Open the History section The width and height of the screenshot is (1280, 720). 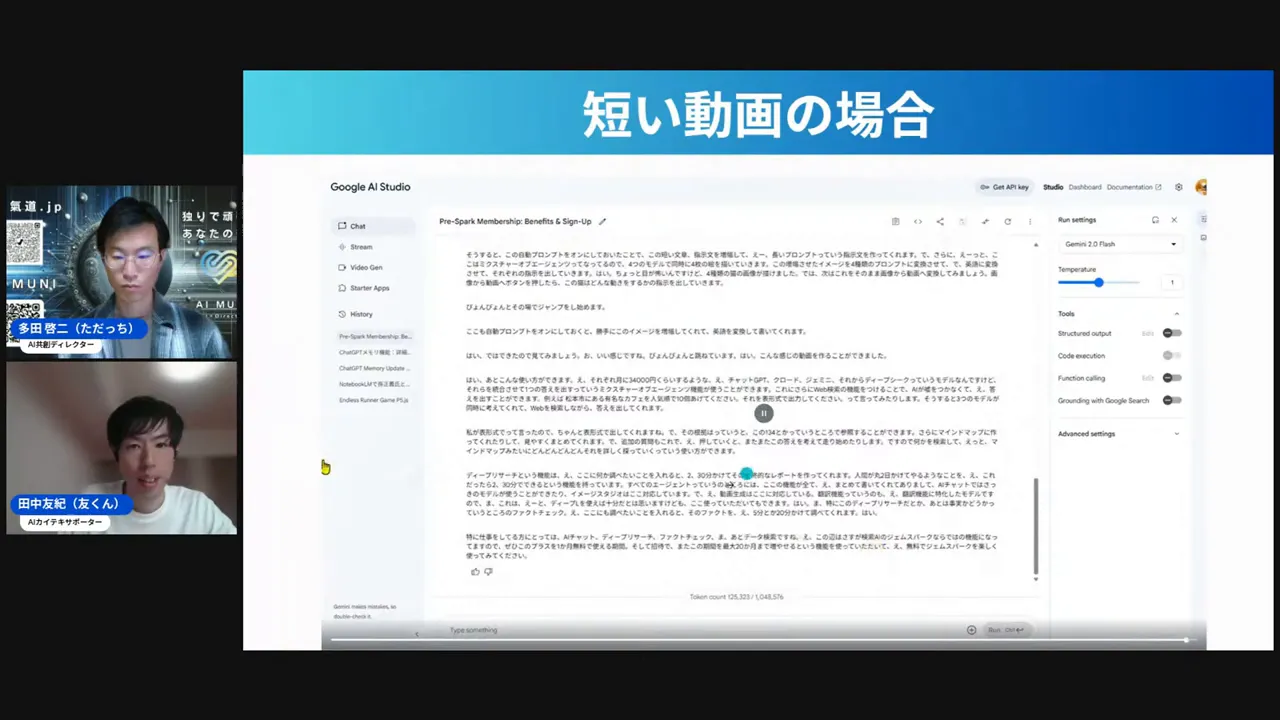[x=361, y=314]
